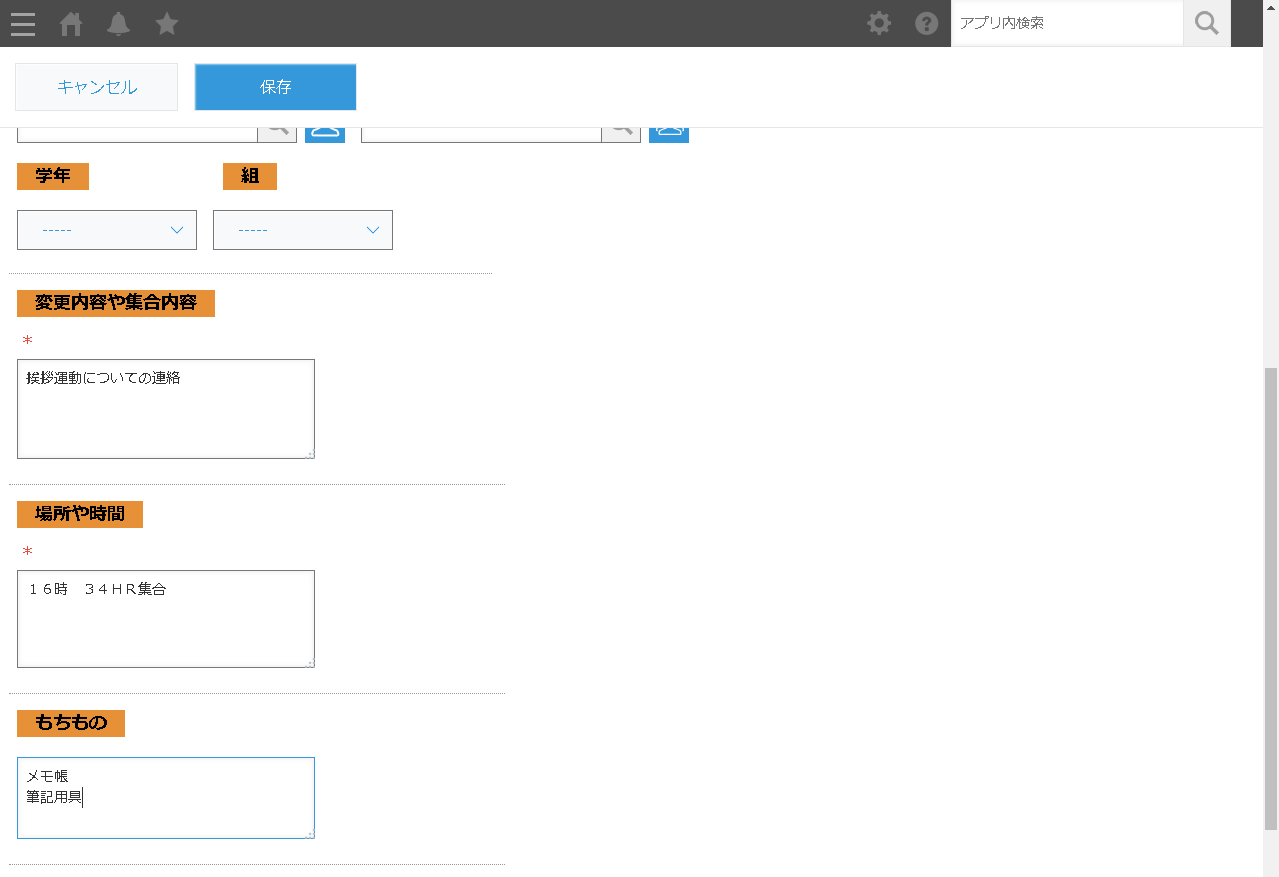Open the help question mark
Image resolution: width=1279 pixels, height=877 pixels.
[927, 23]
